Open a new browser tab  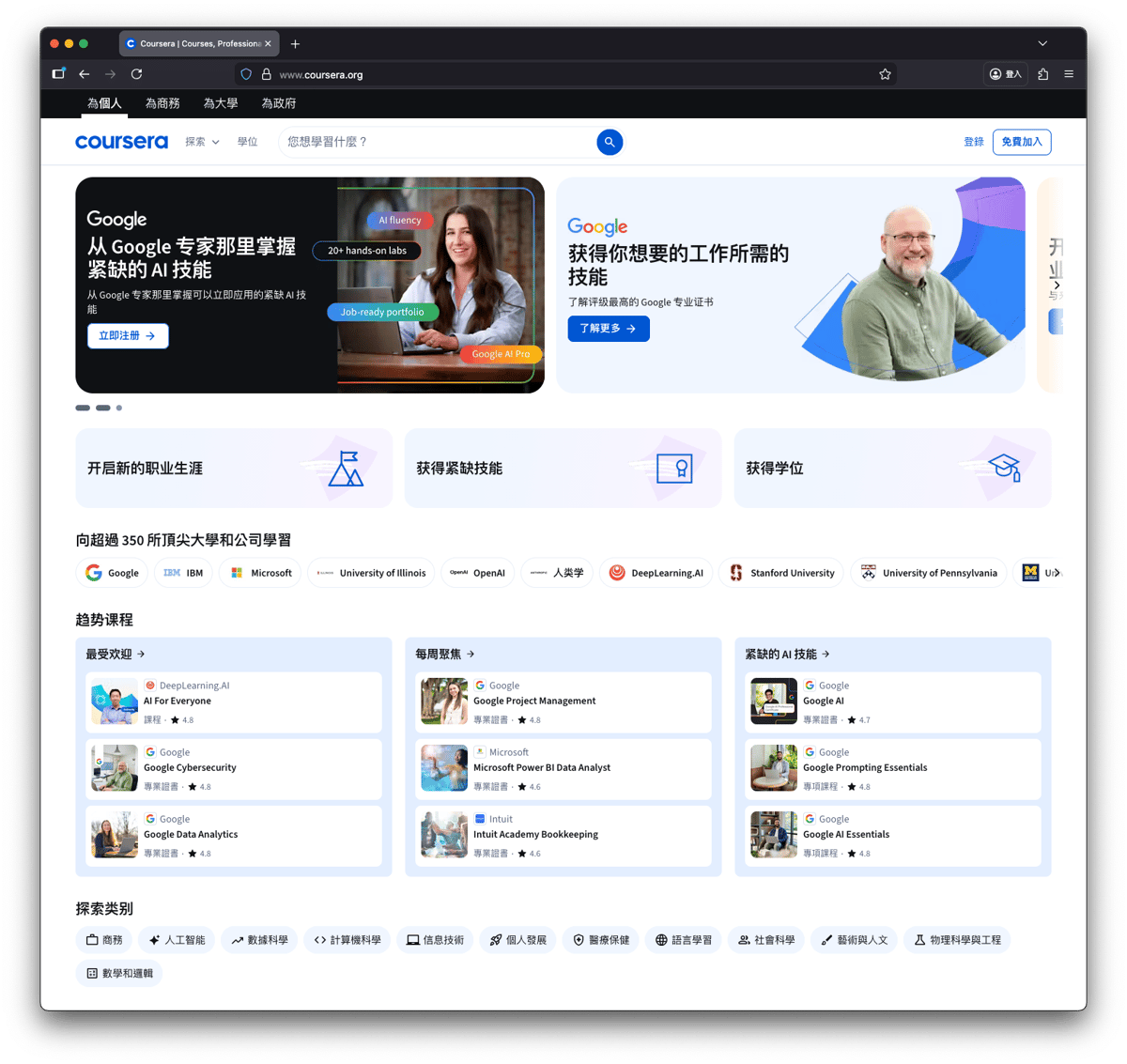(x=295, y=44)
